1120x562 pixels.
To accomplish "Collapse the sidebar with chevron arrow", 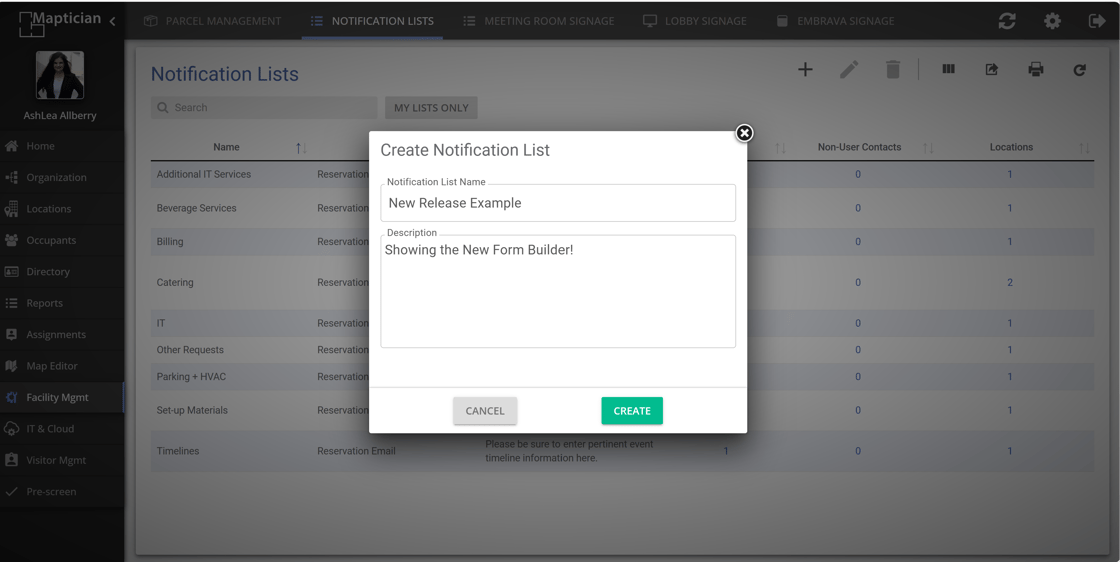I will [113, 21].
